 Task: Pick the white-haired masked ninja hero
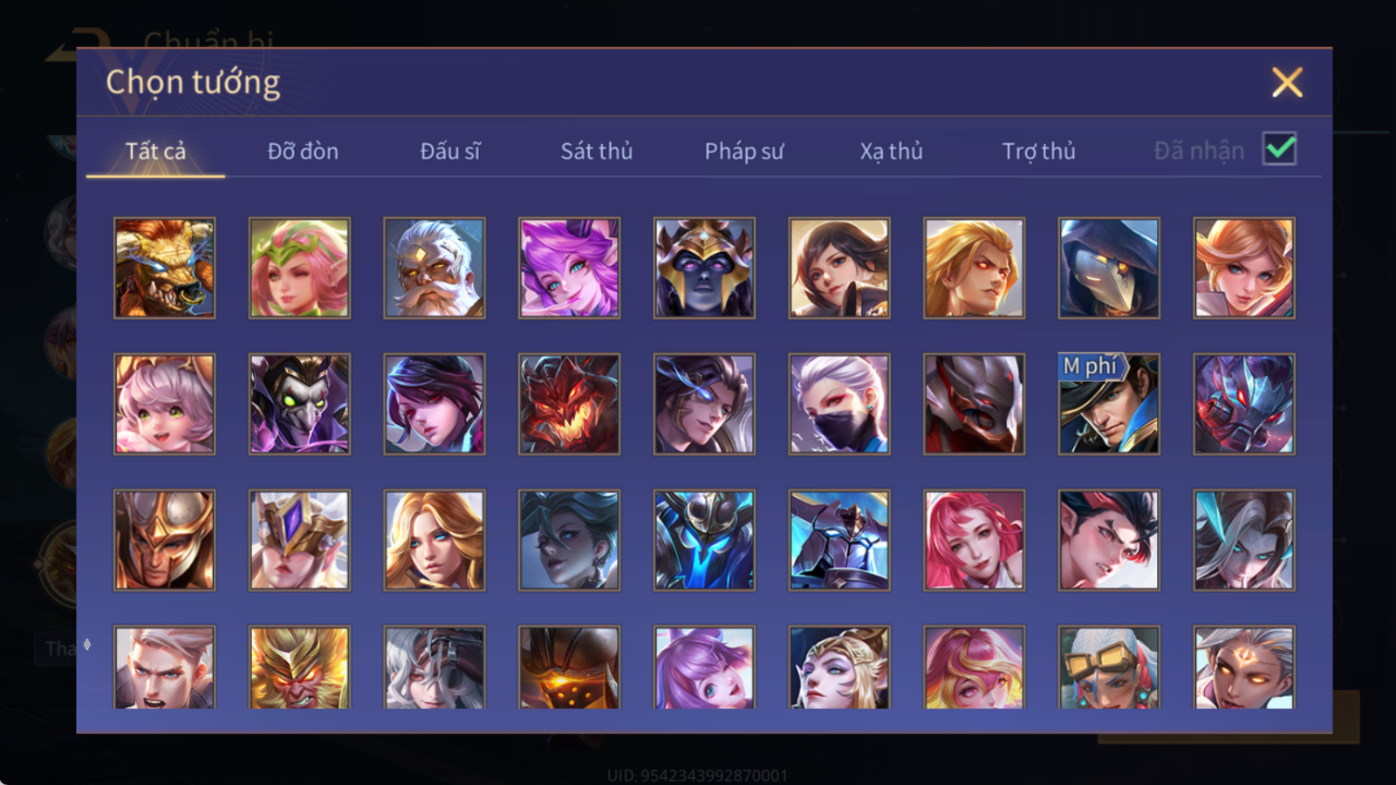(x=839, y=404)
